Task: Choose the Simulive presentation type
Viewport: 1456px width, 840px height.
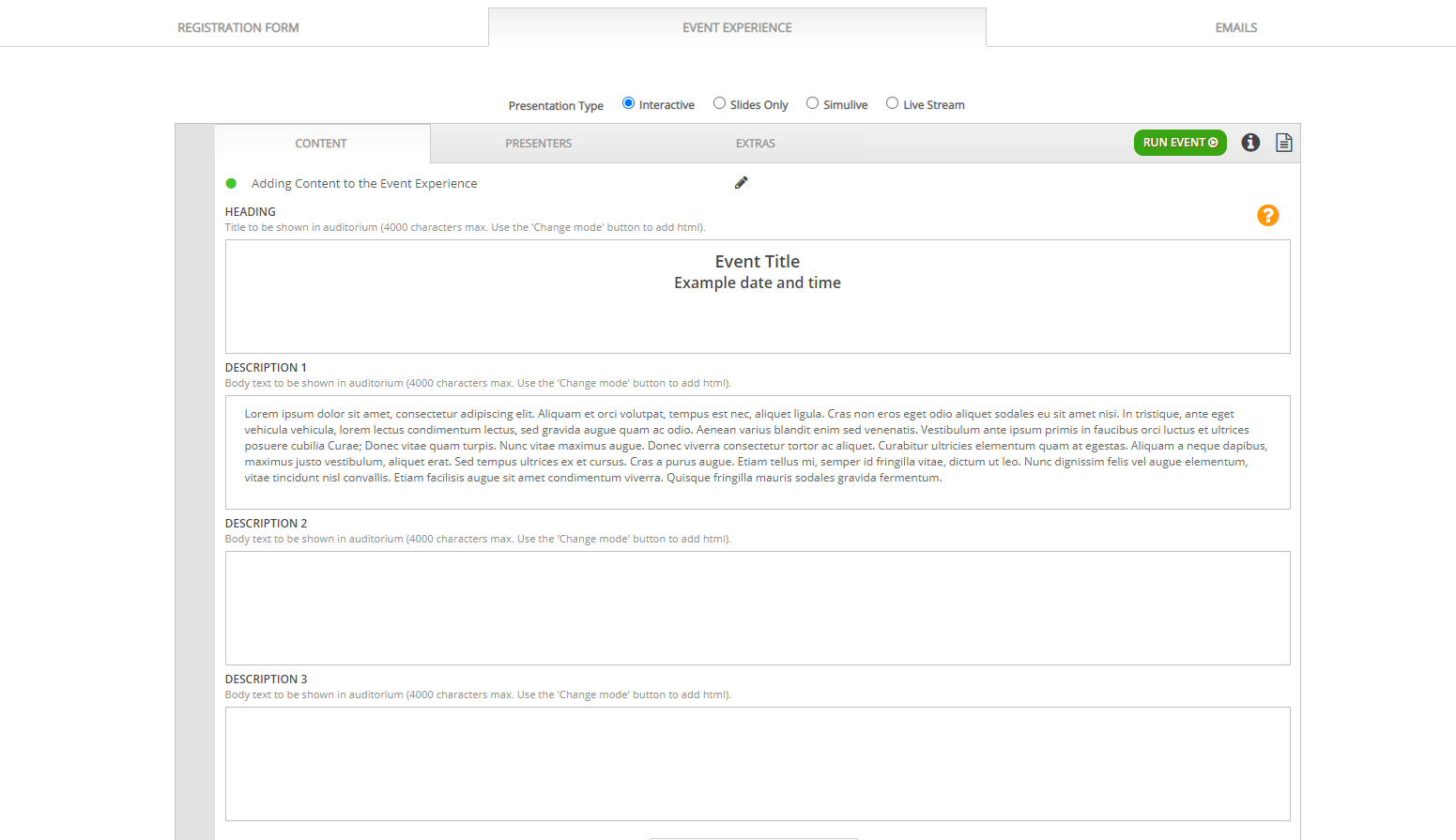Action: 812,103
